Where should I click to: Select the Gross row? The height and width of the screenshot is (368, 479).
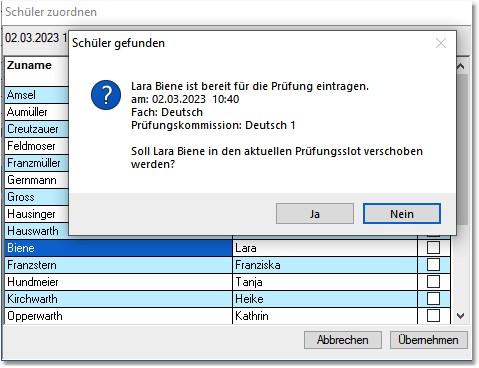37,197
